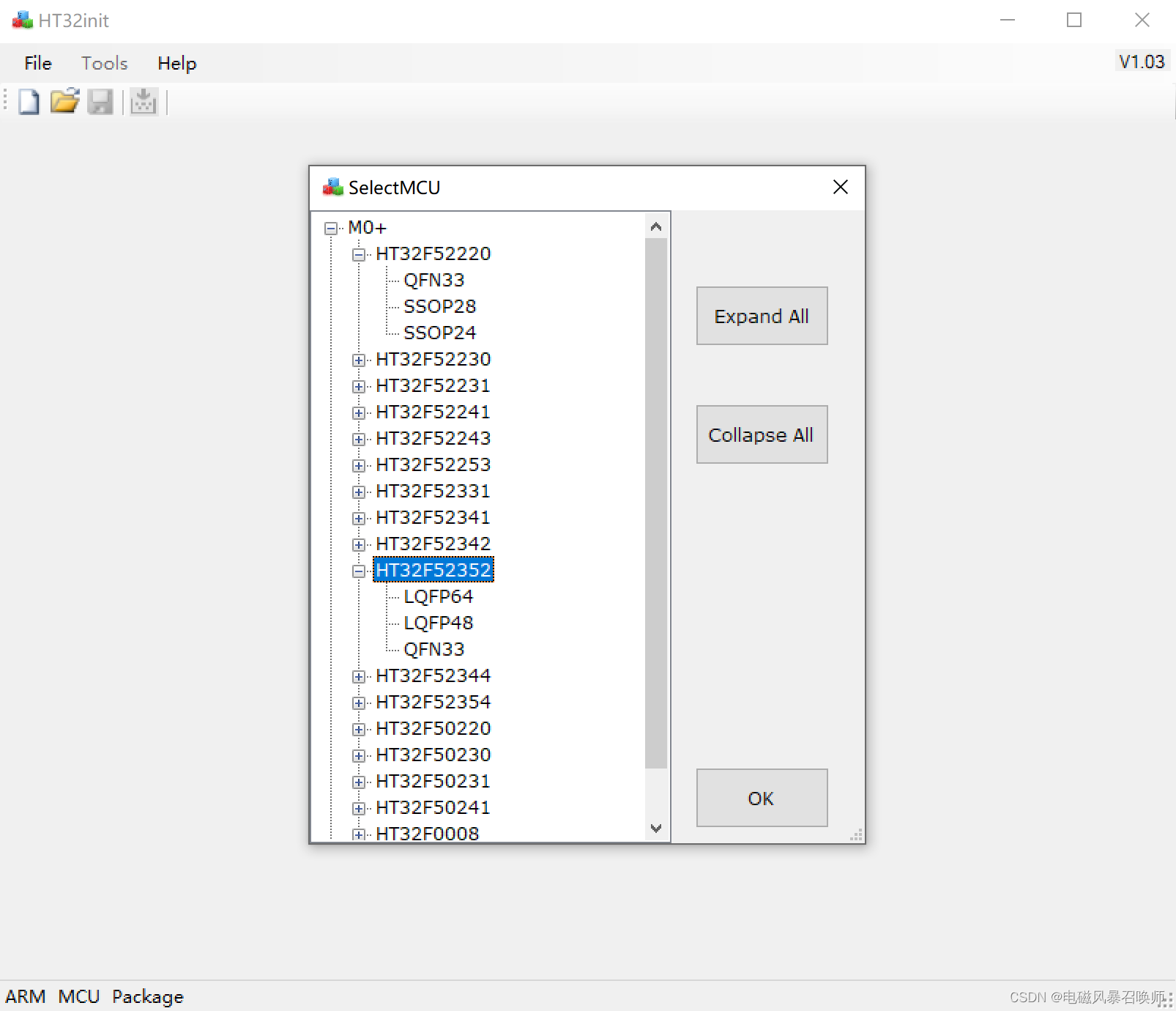Select HT32F52342 in the MCU tree

click(433, 544)
